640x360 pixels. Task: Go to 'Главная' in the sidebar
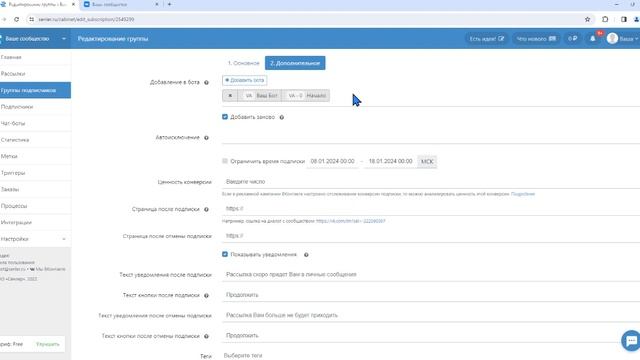pos(35,57)
